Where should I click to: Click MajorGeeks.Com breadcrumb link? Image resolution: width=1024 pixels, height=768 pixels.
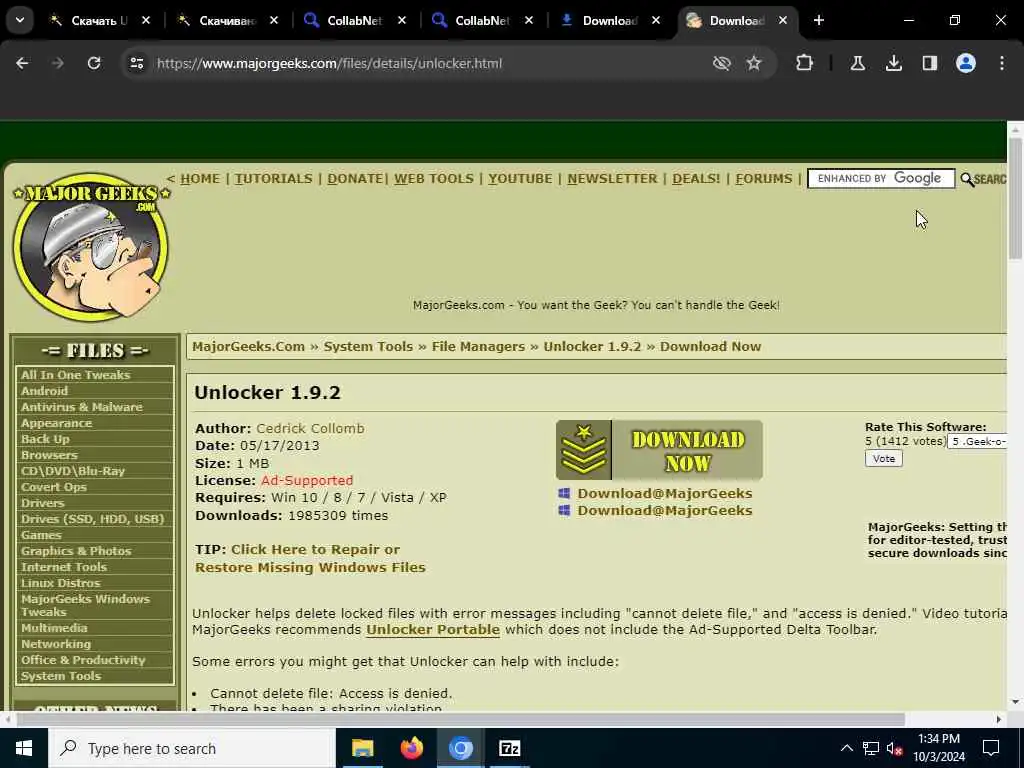[x=248, y=347]
